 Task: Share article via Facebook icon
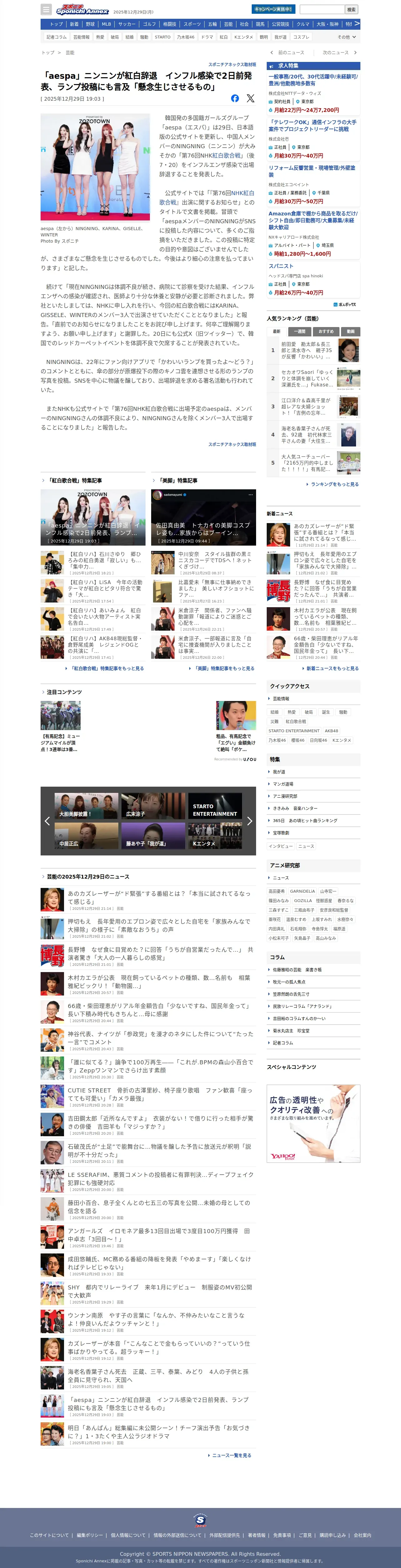235,98
